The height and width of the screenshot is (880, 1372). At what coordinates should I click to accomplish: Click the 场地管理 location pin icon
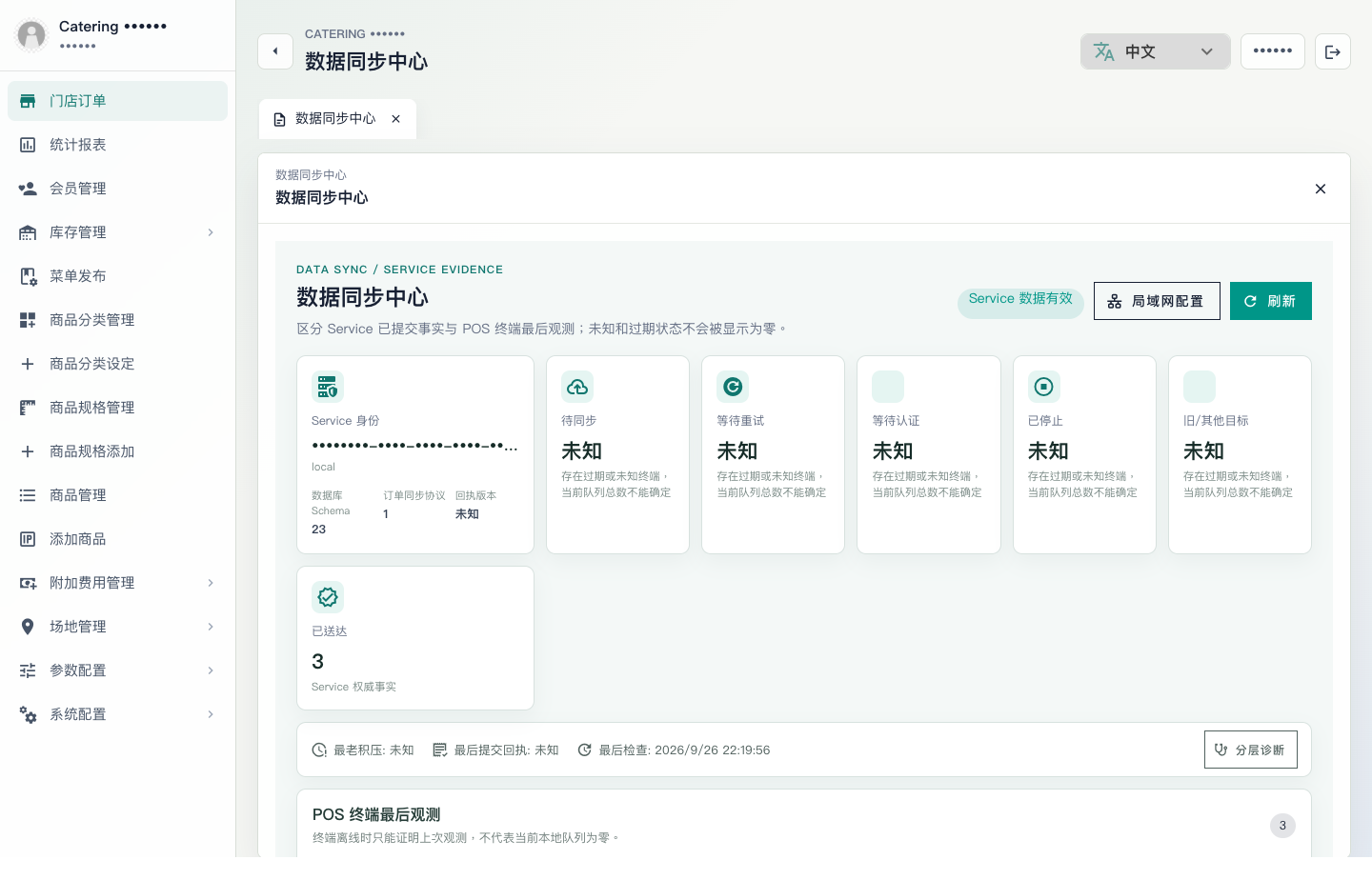pyautogui.click(x=28, y=627)
